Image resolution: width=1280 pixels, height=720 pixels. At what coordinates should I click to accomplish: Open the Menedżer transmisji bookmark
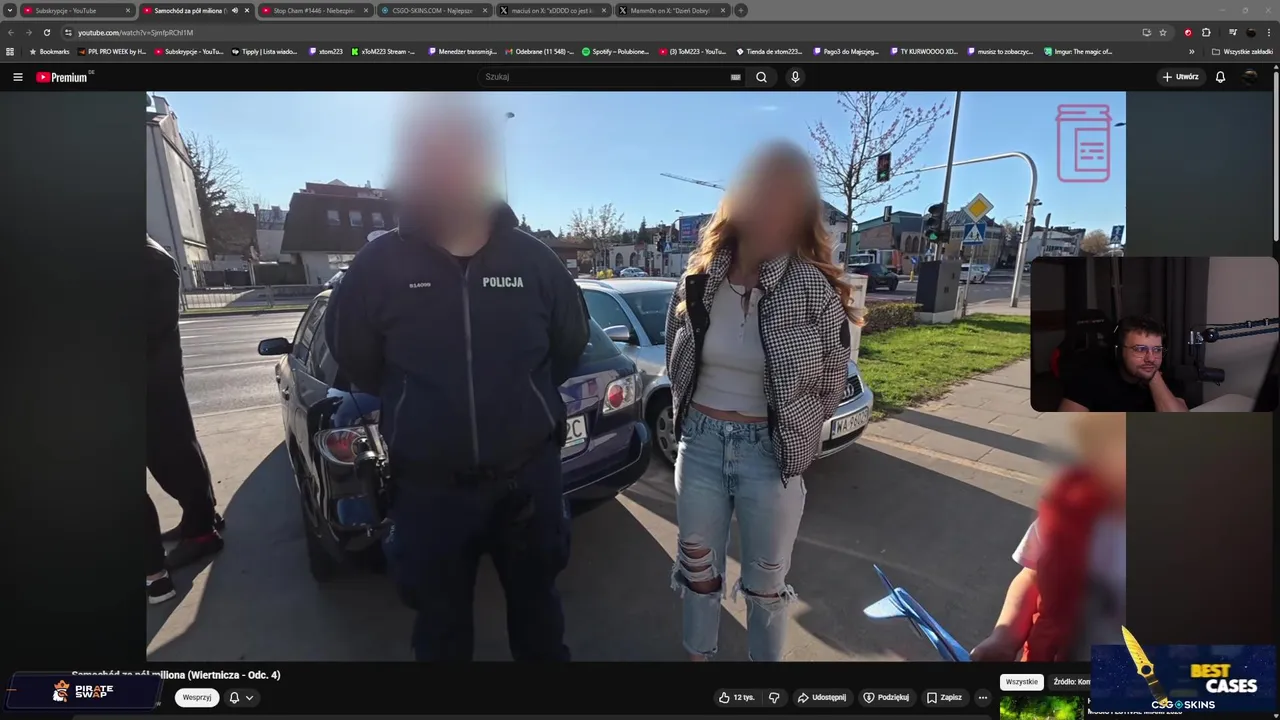(x=462, y=51)
